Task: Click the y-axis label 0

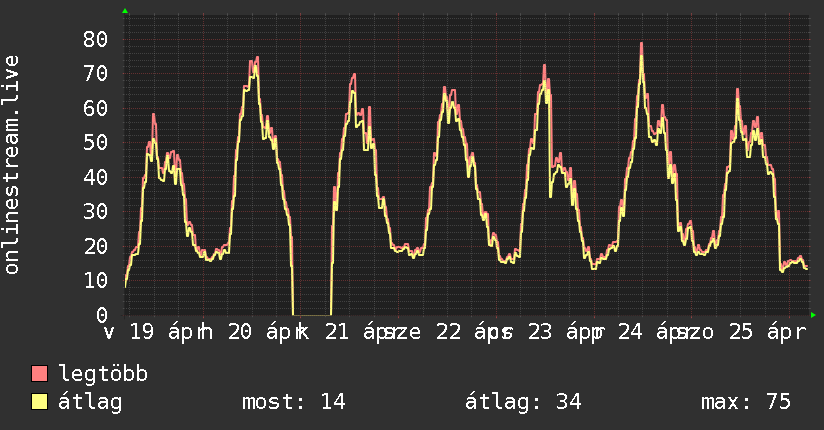Action: coord(102,315)
